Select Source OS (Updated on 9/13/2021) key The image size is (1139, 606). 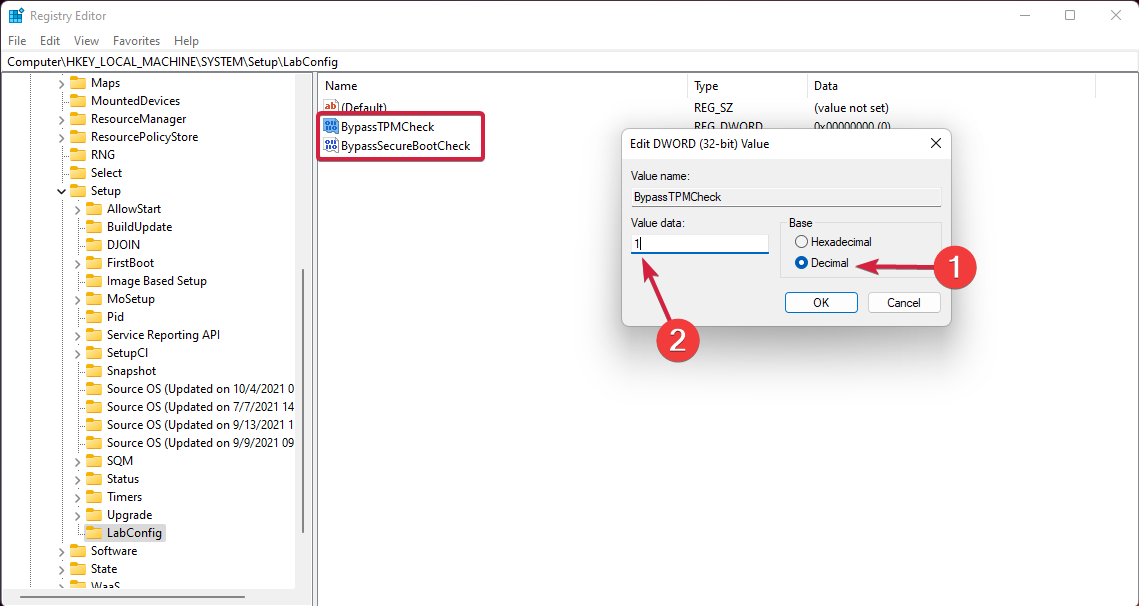pos(200,425)
